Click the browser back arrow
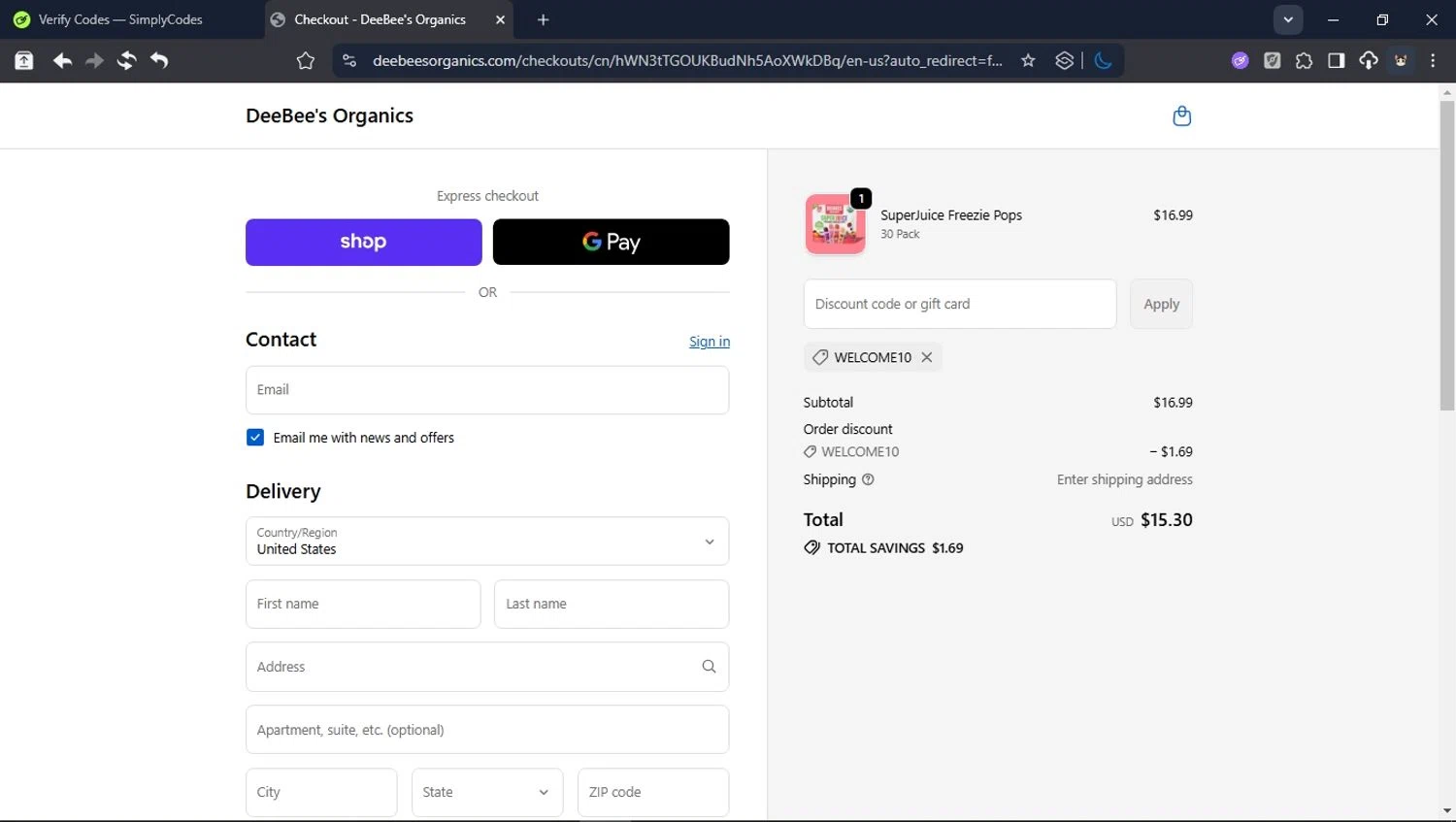 tap(62, 61)
